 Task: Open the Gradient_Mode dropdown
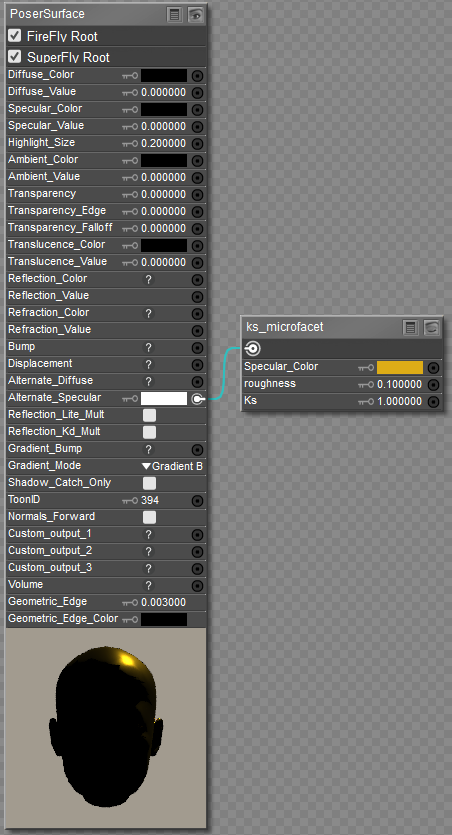click(172, 466)
